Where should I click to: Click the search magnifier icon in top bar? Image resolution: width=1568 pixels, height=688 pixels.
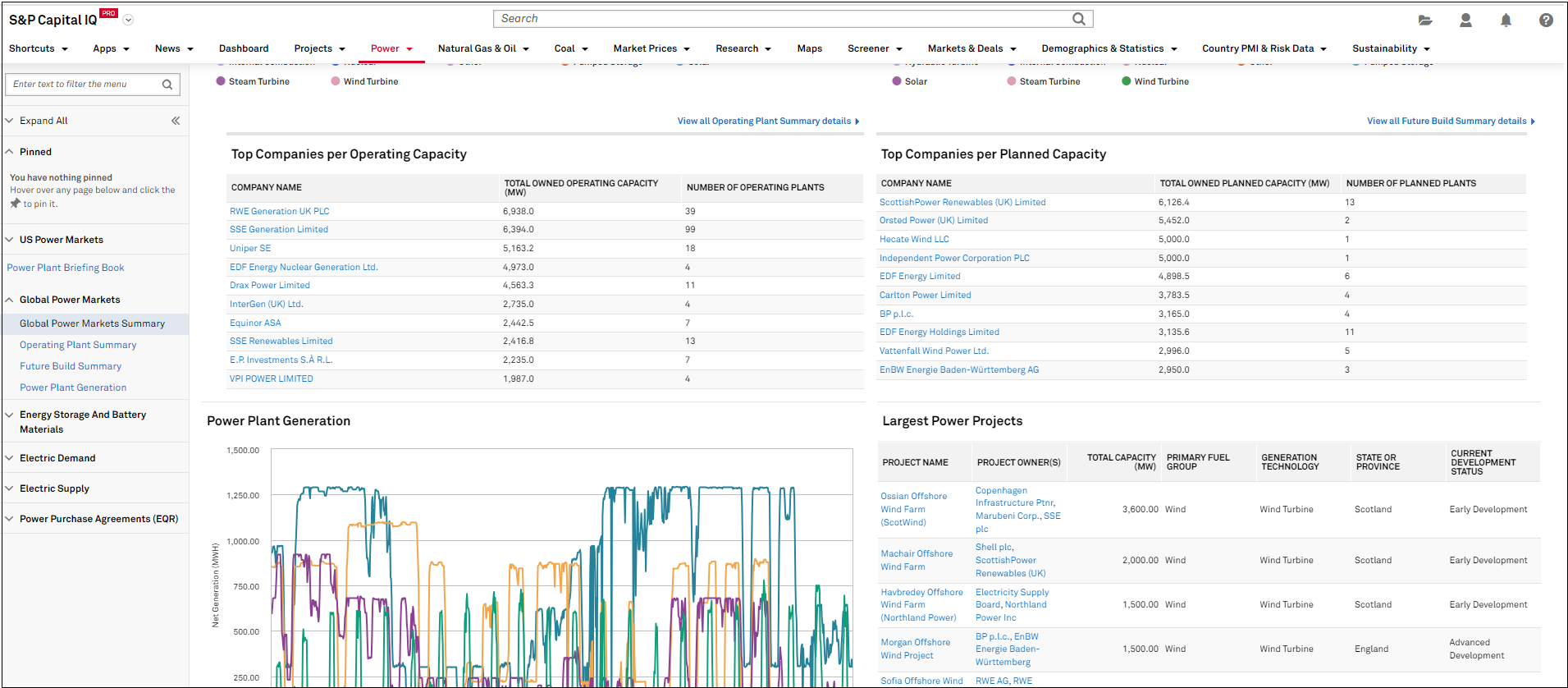pos(1078,19)
